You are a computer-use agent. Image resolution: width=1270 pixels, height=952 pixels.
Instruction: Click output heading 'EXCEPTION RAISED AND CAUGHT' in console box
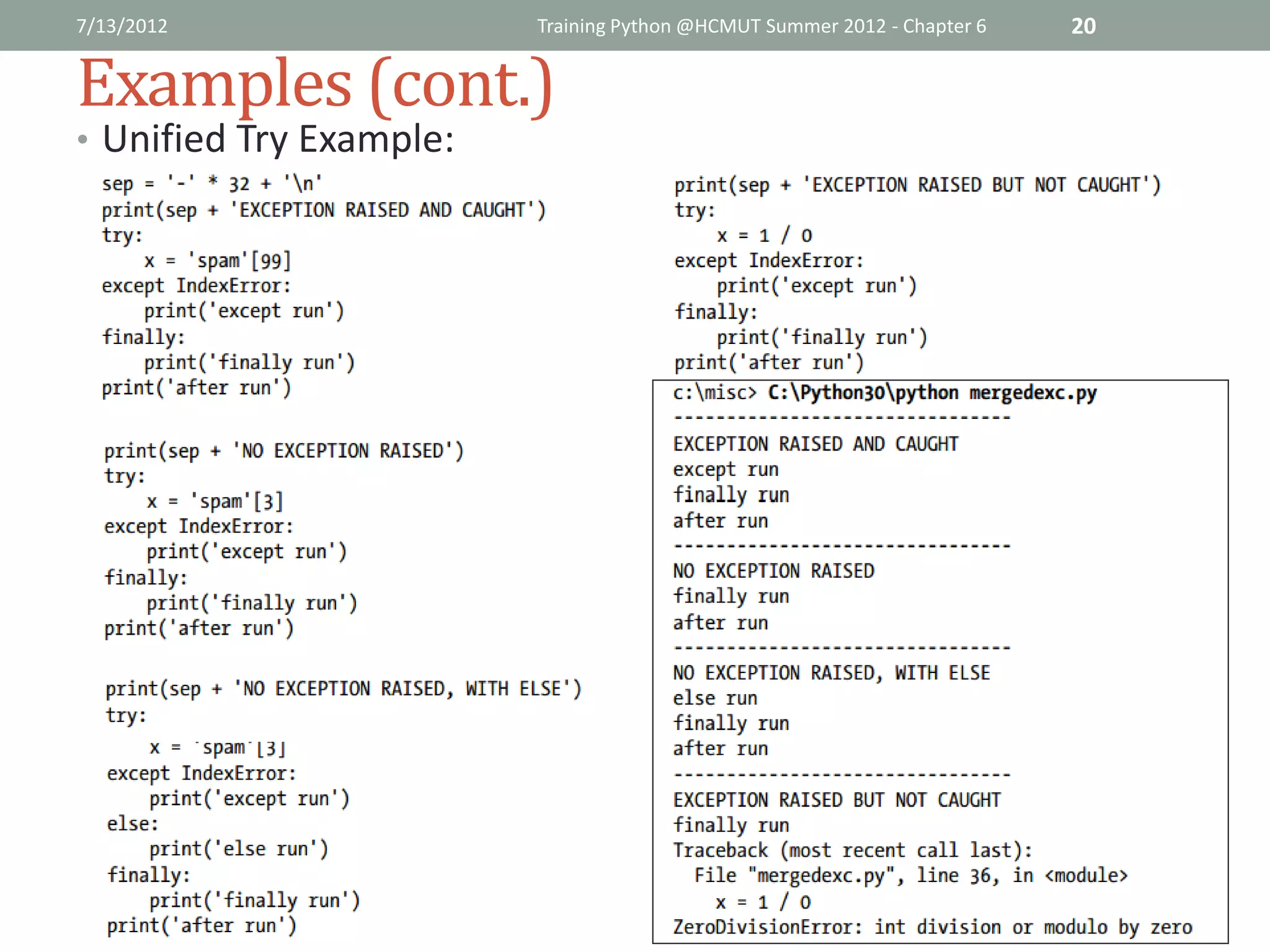tap(815, 444)
